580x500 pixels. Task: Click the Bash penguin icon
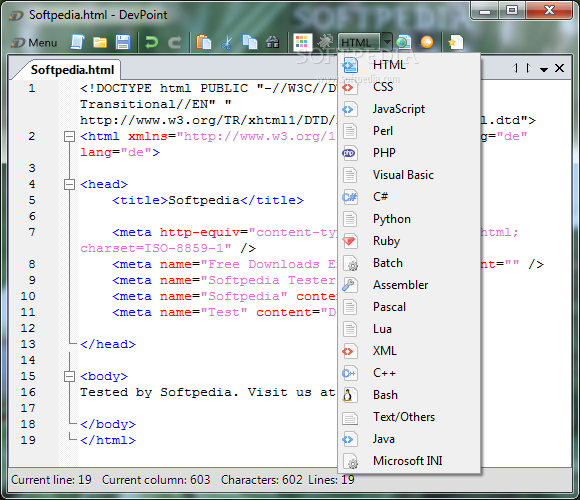tap(350, 395)
